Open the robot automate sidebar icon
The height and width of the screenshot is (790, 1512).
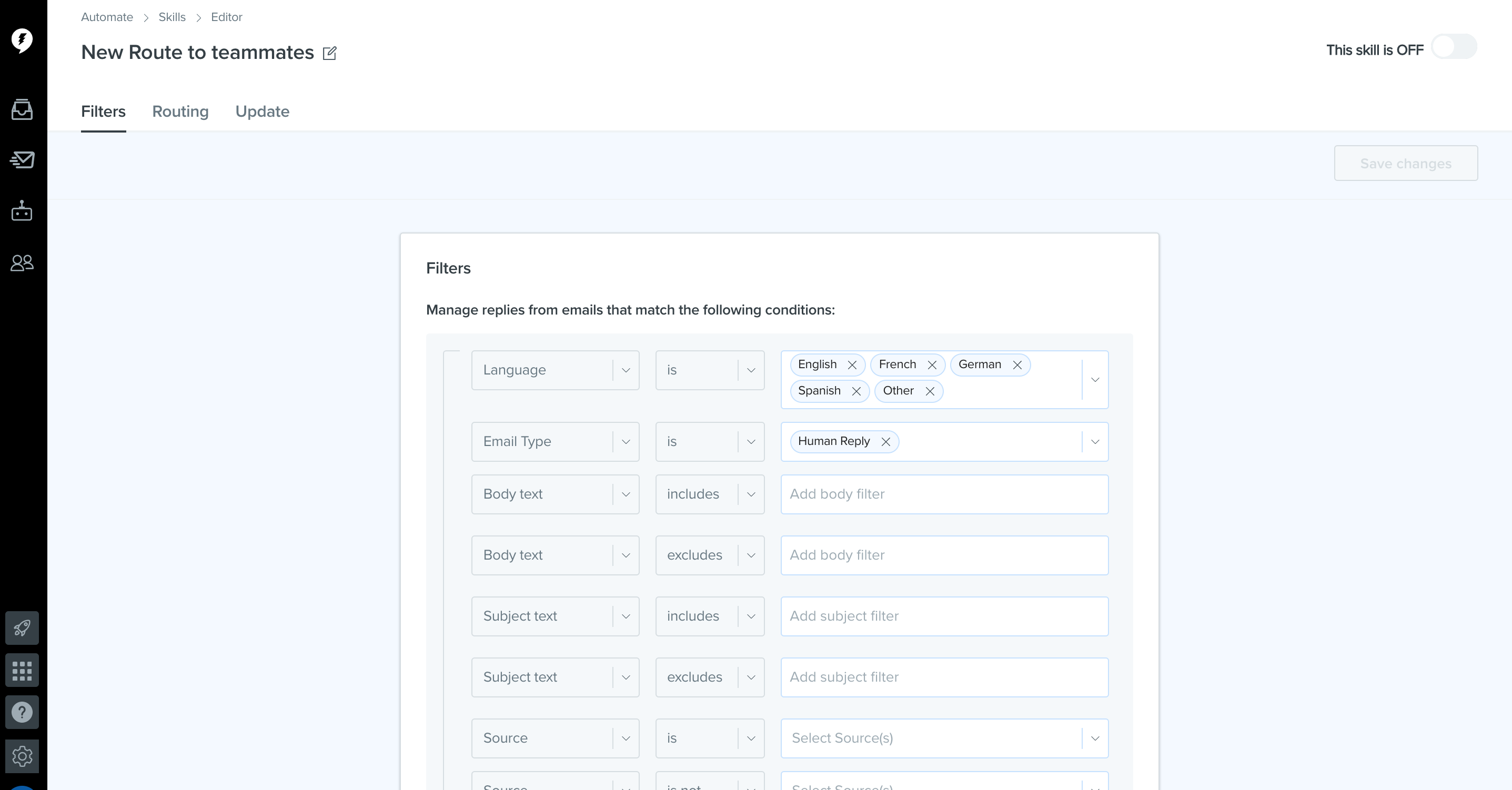22,211
